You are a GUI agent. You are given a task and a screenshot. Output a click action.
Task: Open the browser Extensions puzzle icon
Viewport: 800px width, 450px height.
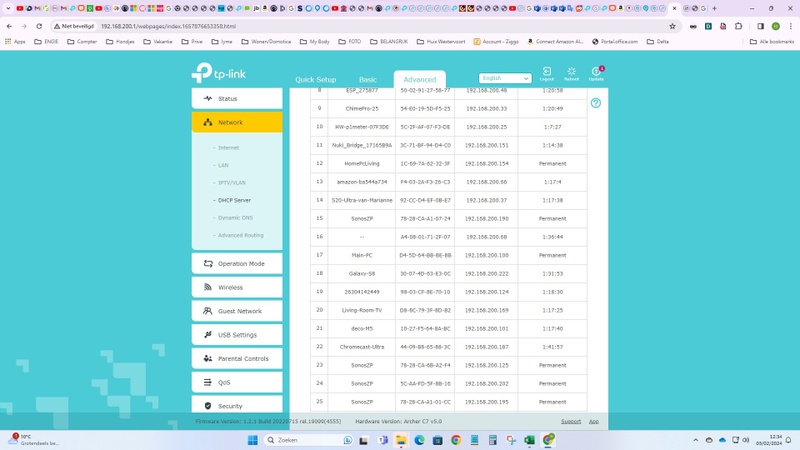[x=738, y=26]
